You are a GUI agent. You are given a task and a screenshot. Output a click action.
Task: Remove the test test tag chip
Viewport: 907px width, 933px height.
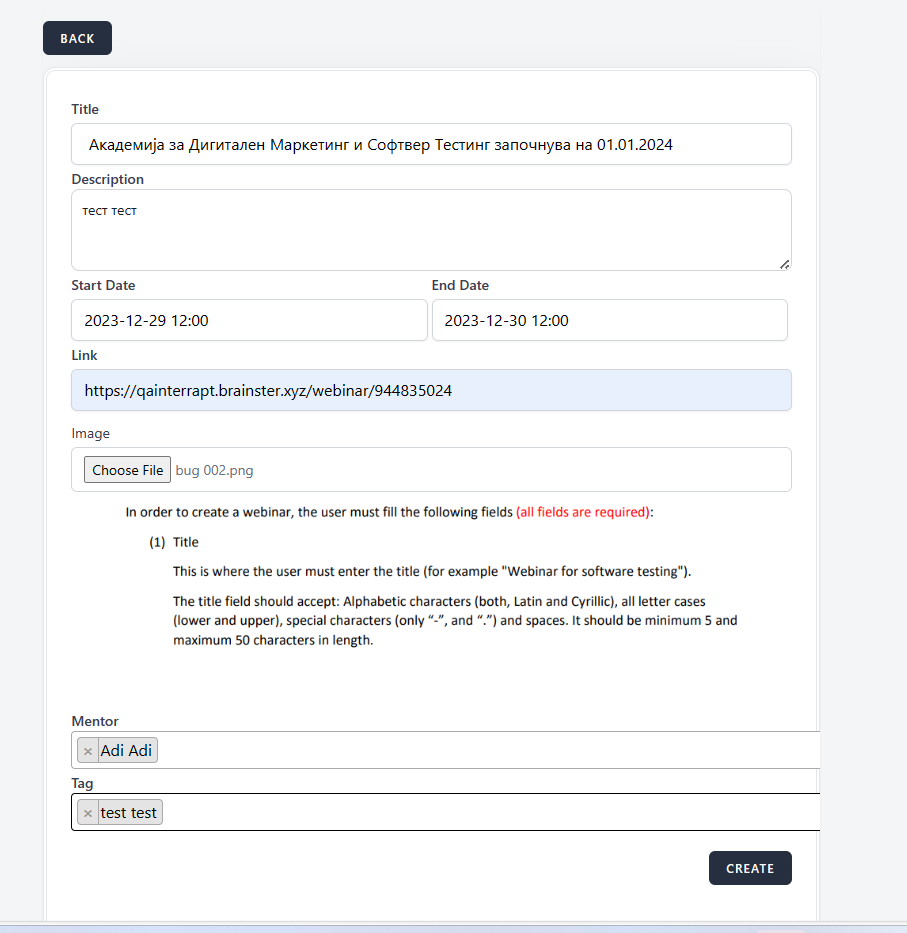tap(88, 813)
